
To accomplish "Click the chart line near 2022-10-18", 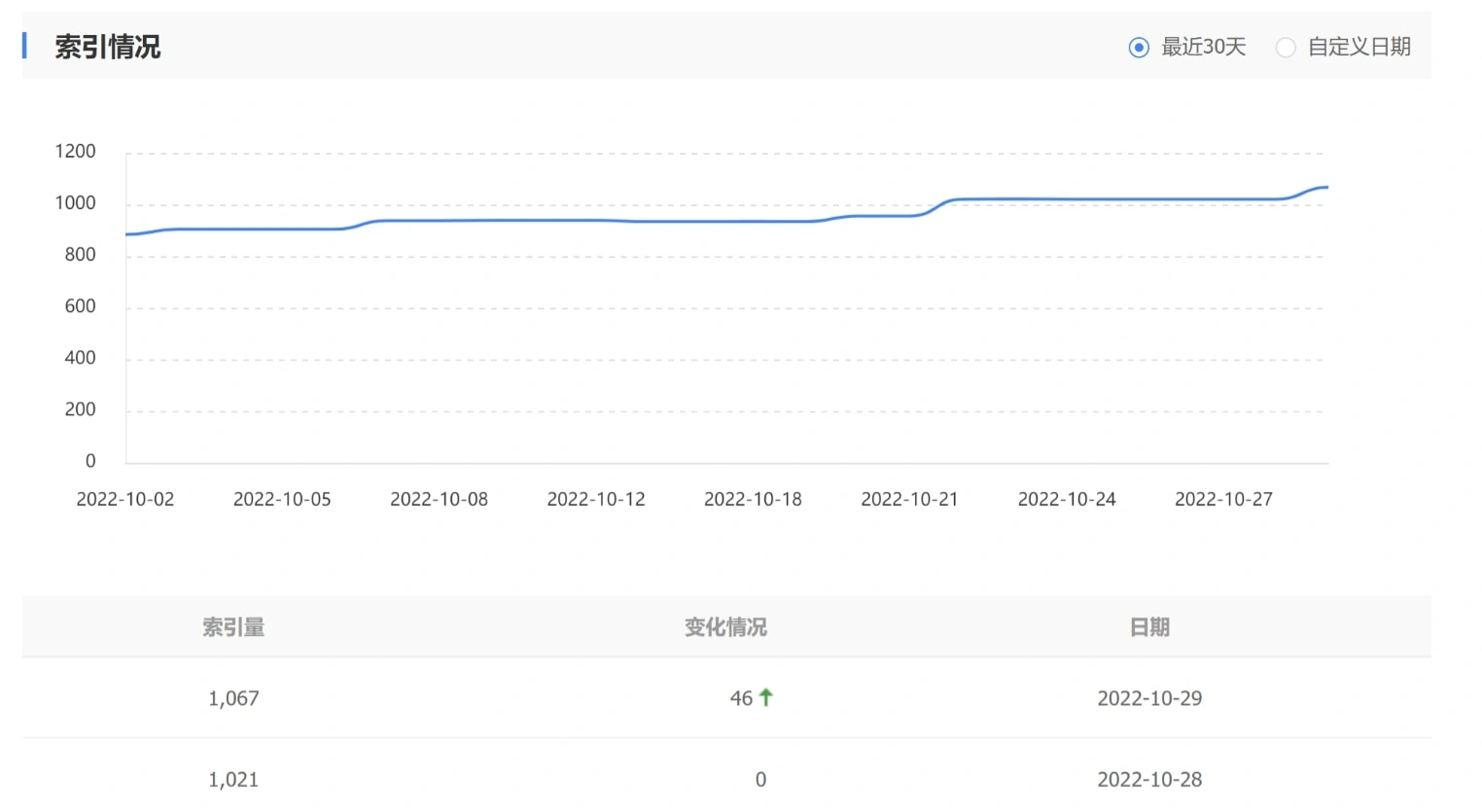I will point(754,221).
